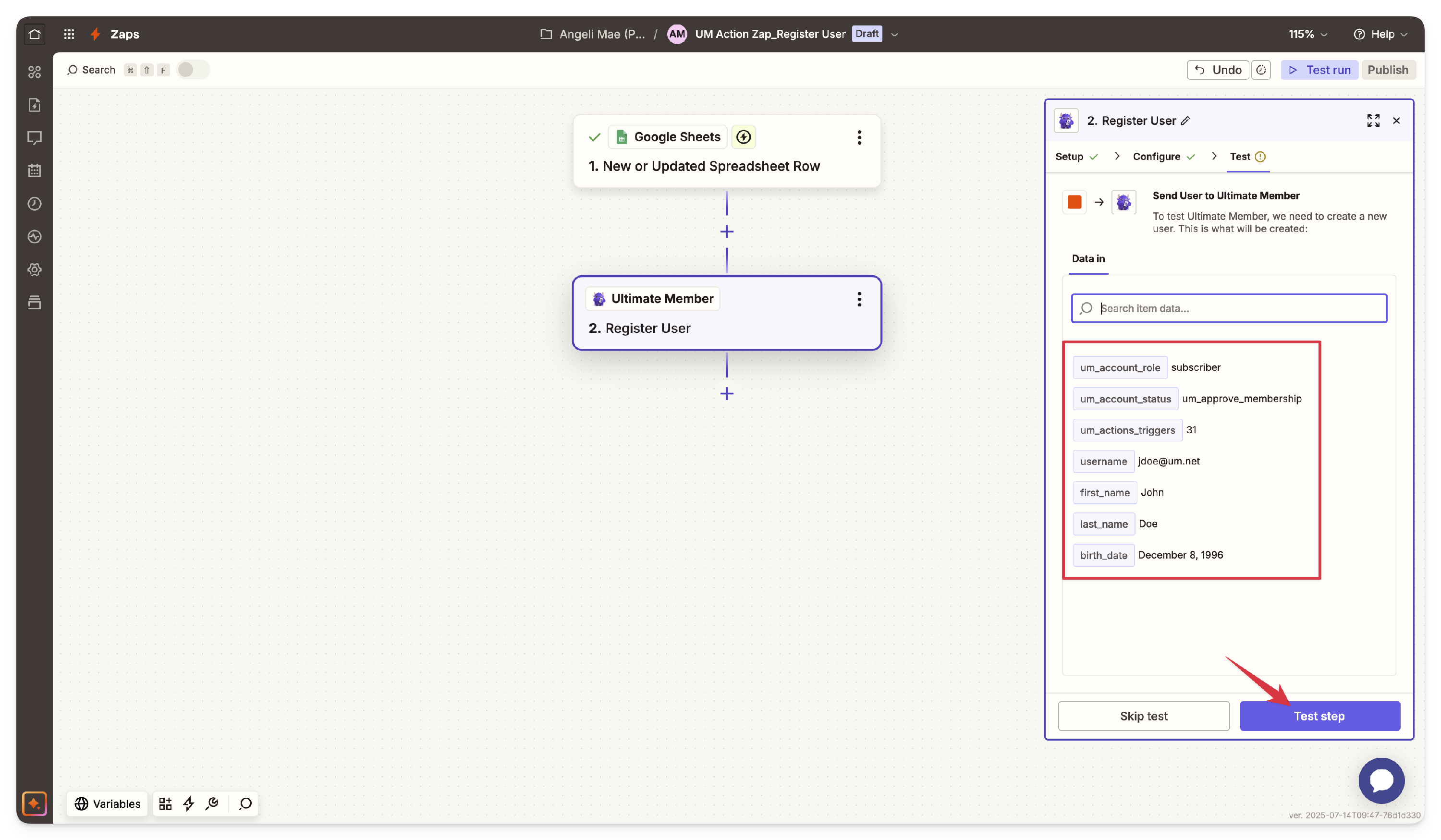The image size is (1441, 840).
Task: Select the Test tab
Action: click(x=1247, y=156)
